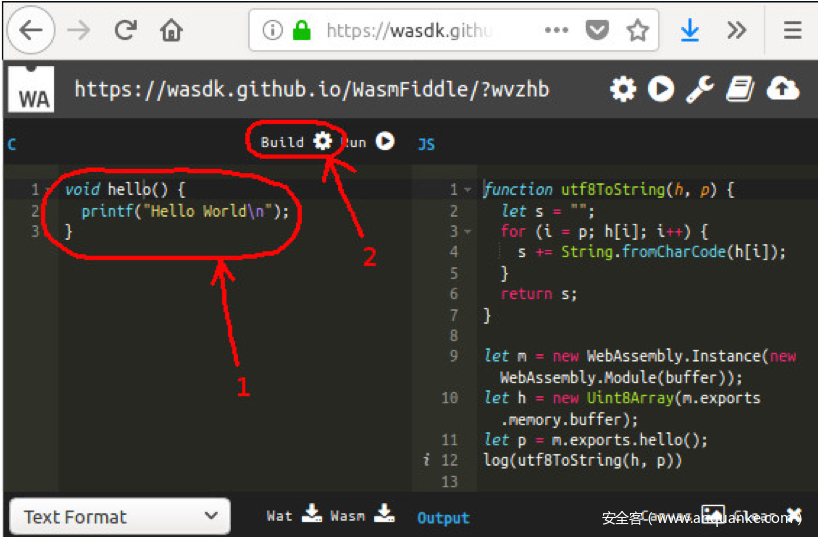
Task: Click the fiddle URL text in header
Action: click(x=311, y=89)
